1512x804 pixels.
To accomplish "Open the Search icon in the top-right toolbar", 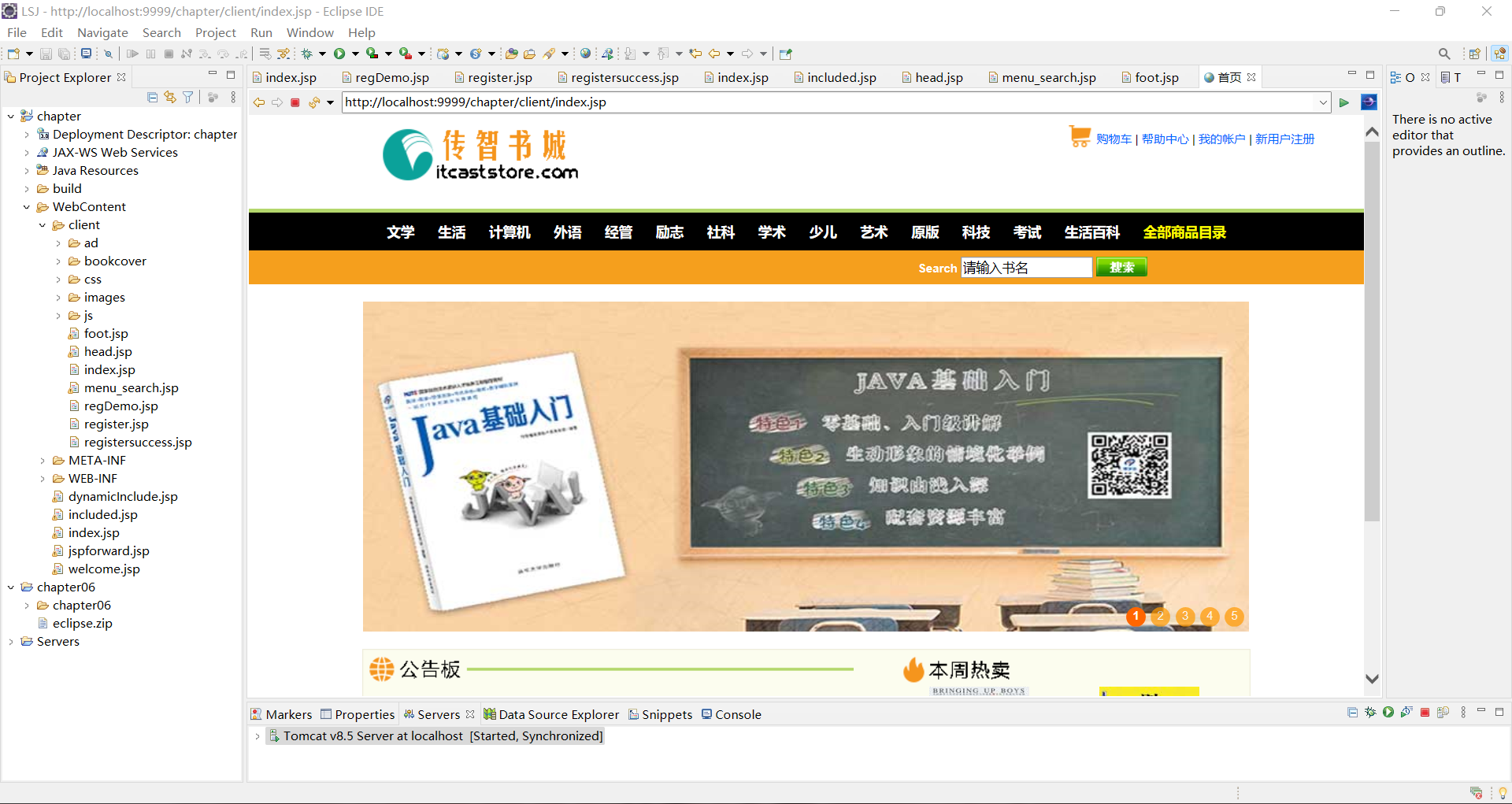I will coord(1444,54).
